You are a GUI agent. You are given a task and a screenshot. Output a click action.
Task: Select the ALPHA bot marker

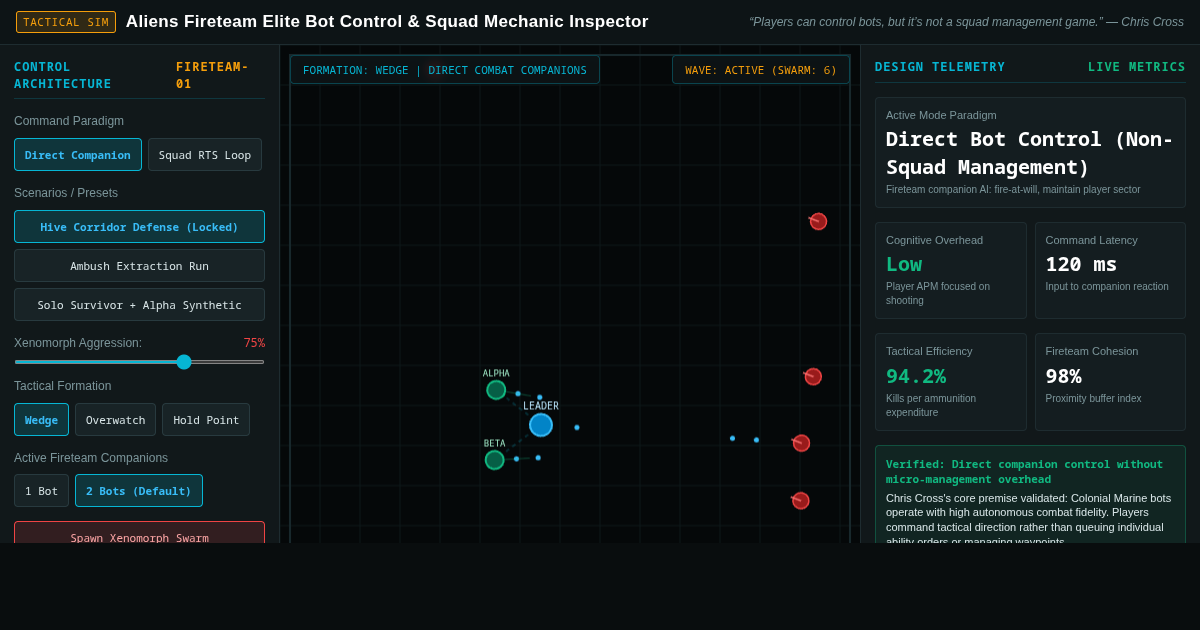click(496, 390)
